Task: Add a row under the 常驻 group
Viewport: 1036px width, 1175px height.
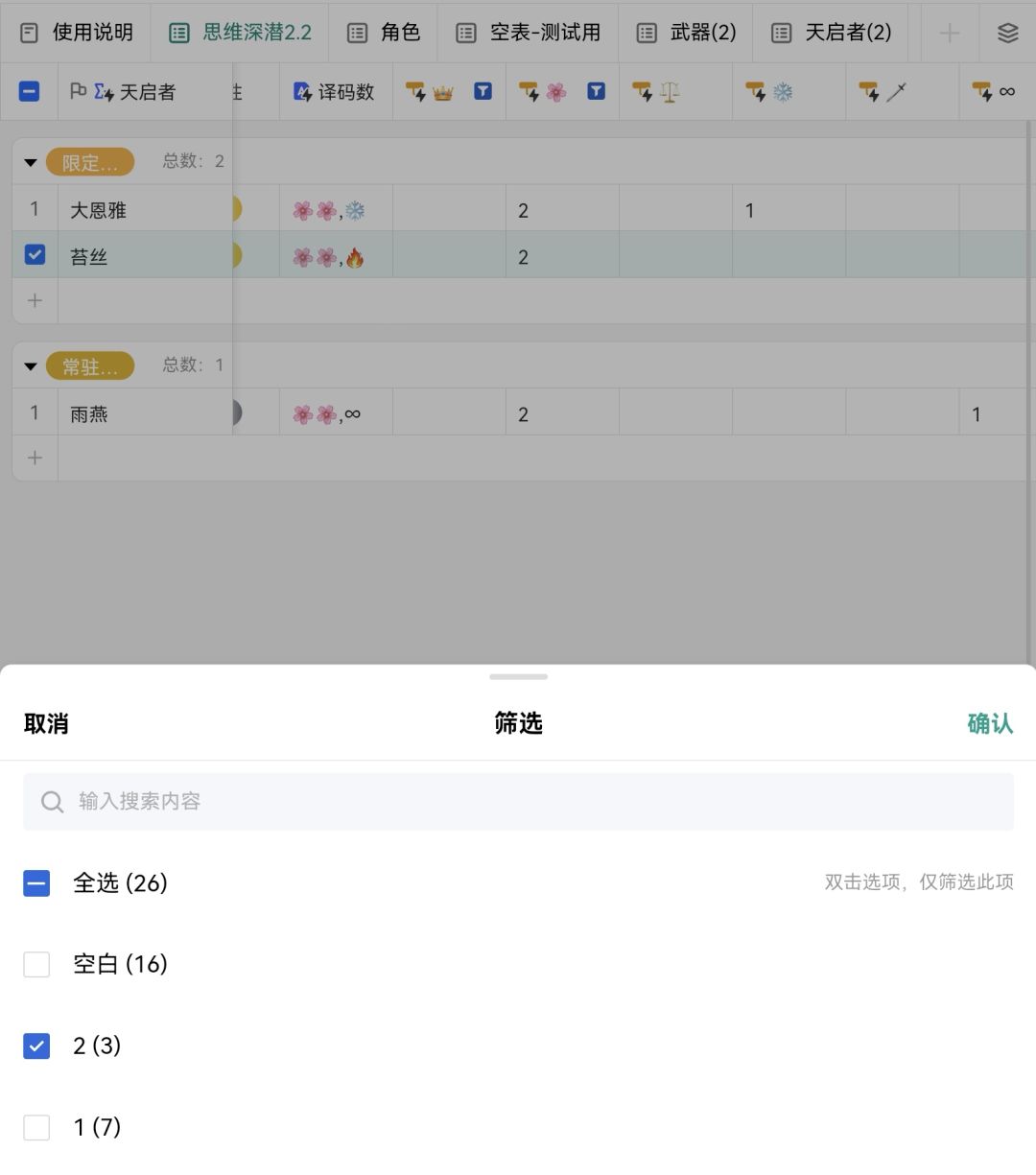Action: click(x=35, y=458)
